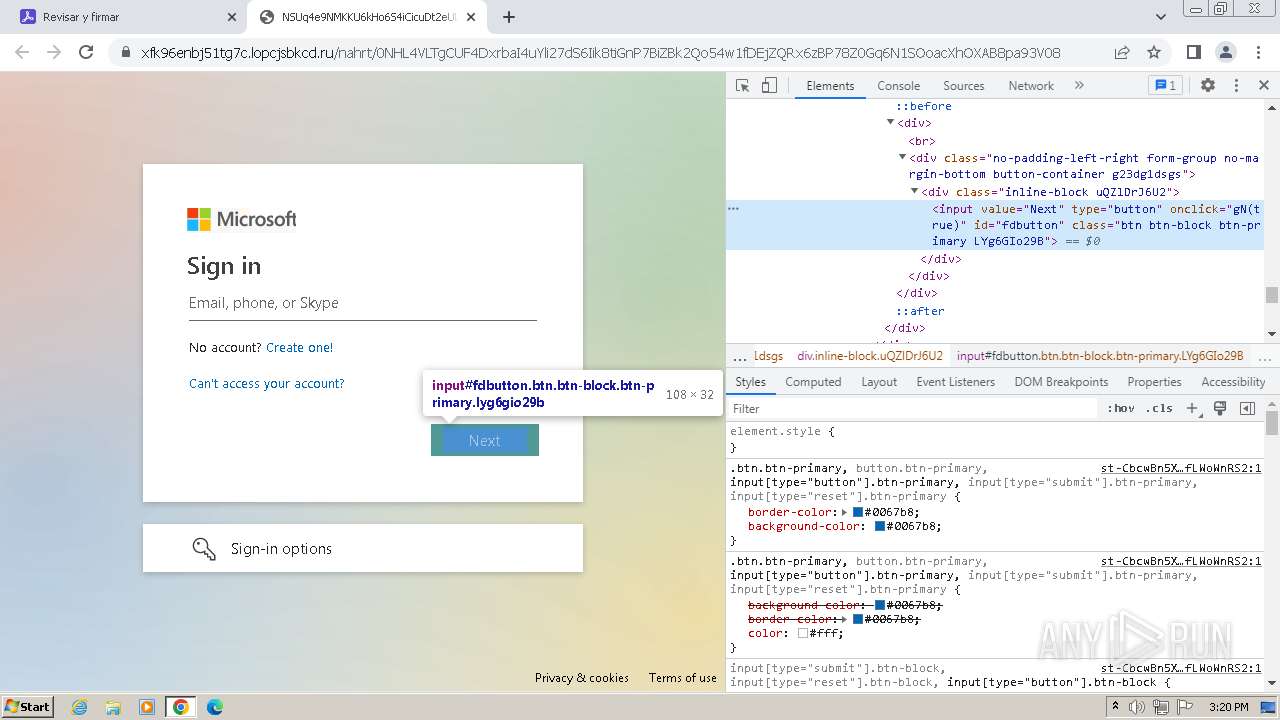Screen dimensions: 1280x720
Task: Open the Layout tab
Action: click(879, 382)
